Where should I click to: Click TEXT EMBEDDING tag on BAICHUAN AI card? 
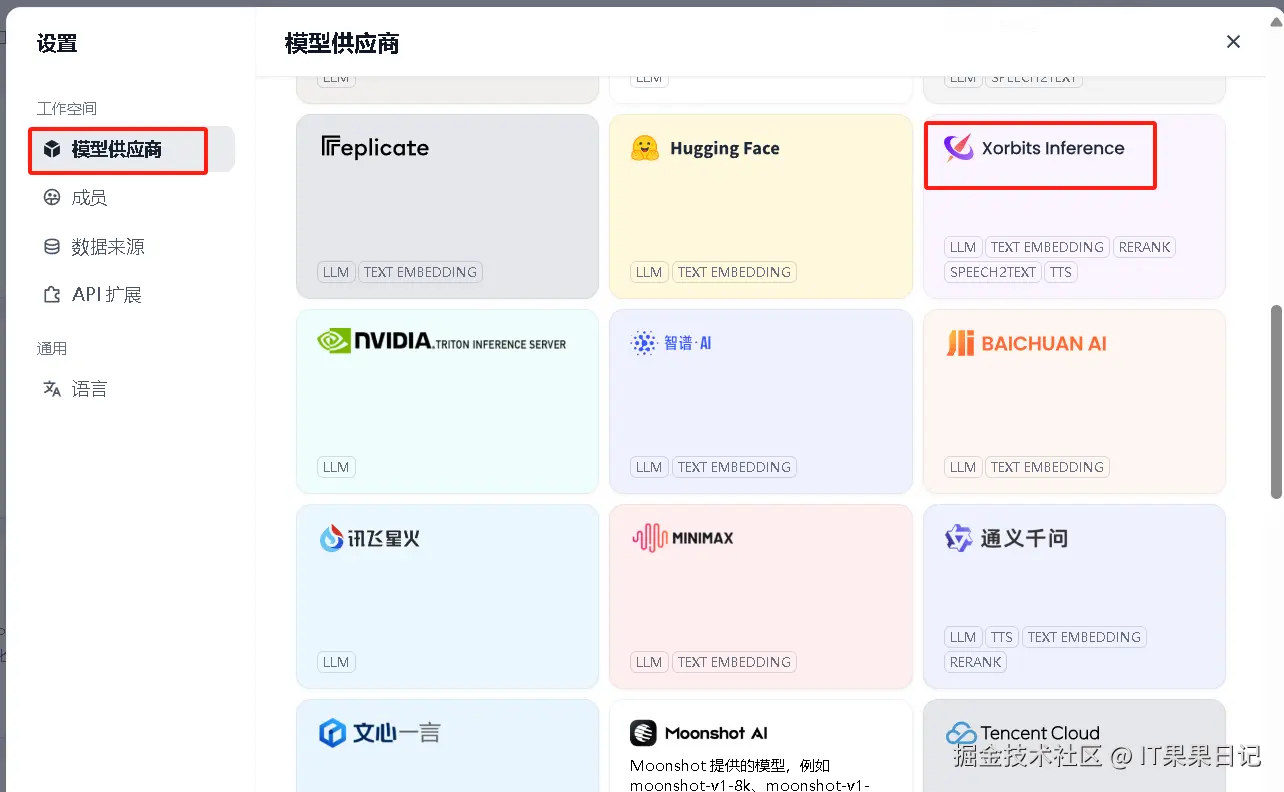tap(1047, 467)
